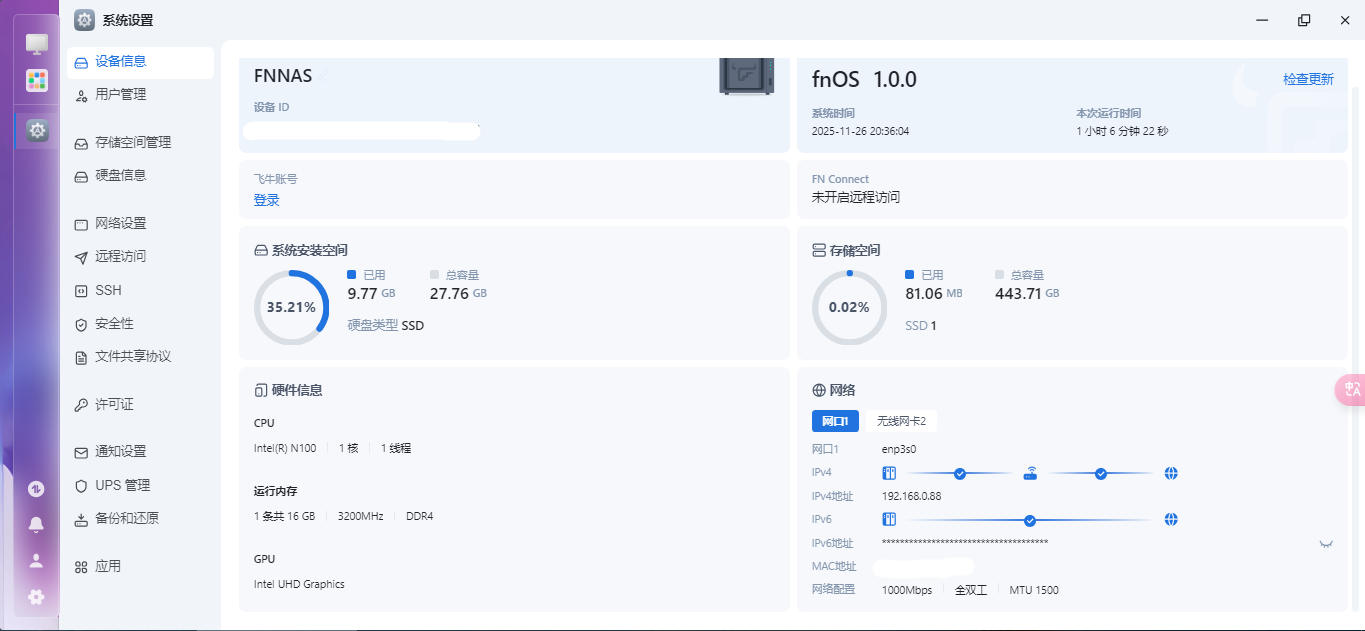Click the interface name enp3s0
The image size is (1365, 631).
(x=899, y=449)
